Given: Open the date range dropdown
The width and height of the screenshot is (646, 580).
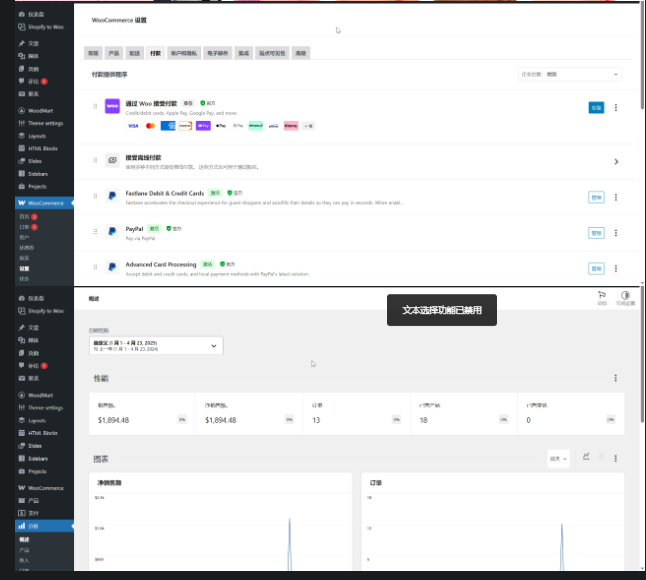Looking at the screenshot, I should (x=156, y=346).
